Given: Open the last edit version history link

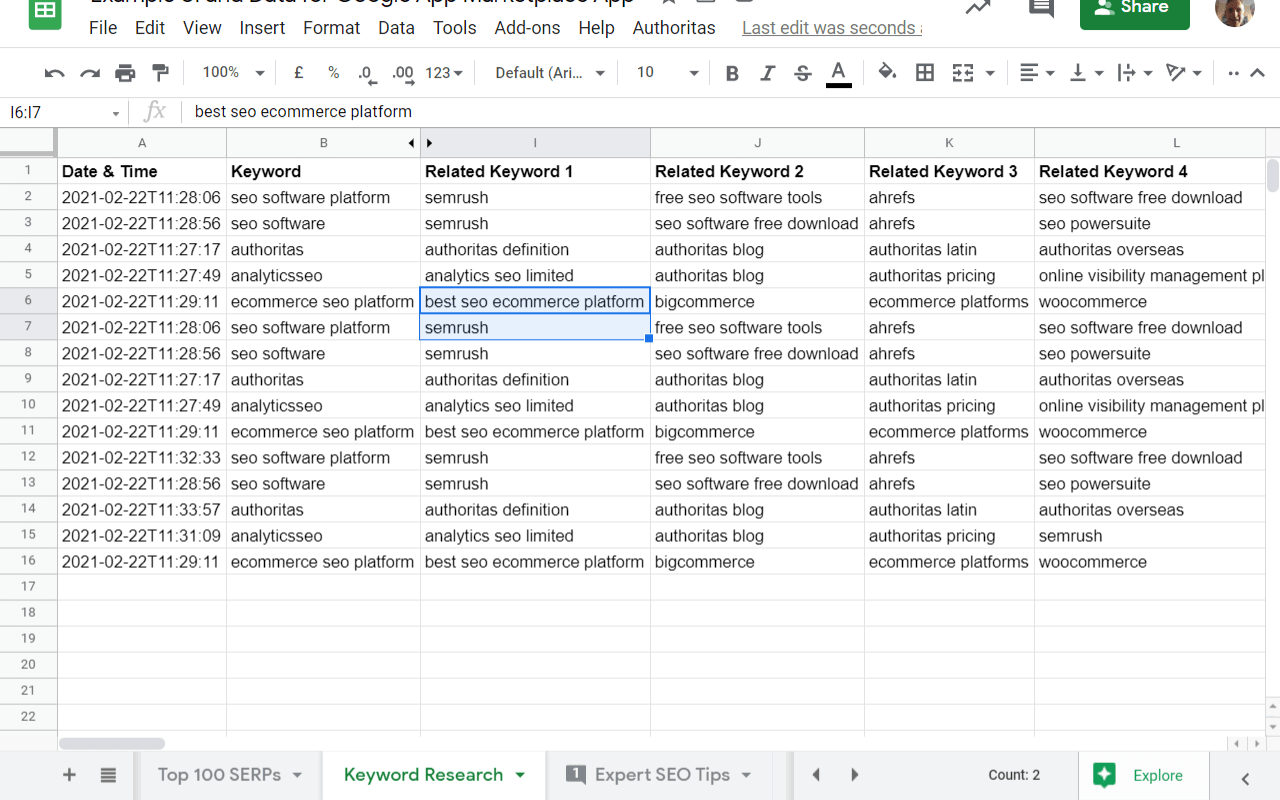Looking at the screenshot, I should (x=832, y=28).
